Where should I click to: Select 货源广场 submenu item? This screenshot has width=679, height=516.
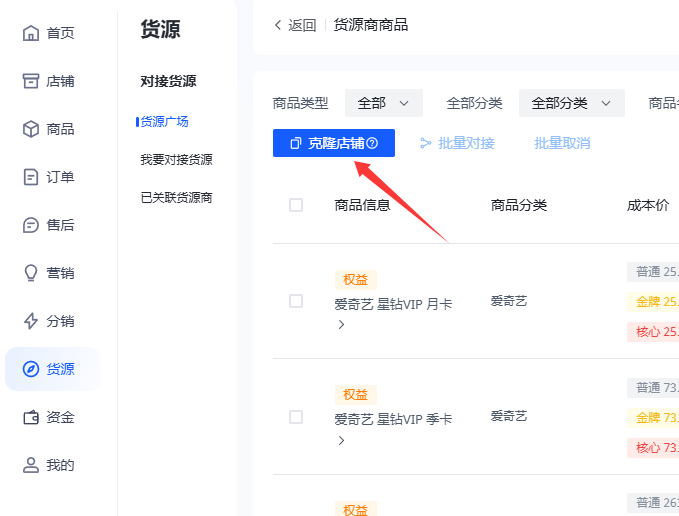[x=164, y=122]
